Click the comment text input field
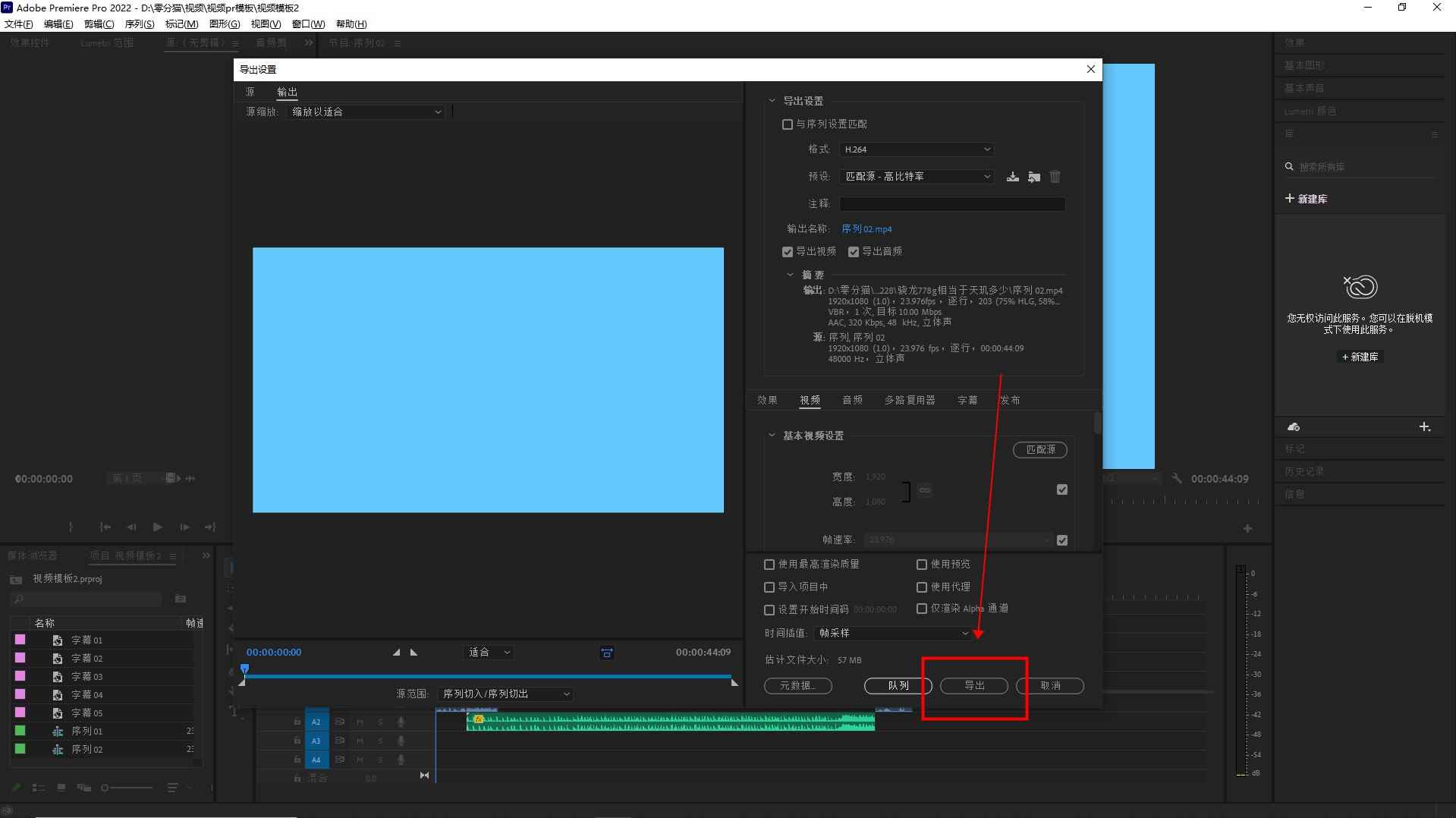The width and height of the screenshot is (1456, 818). point(951,204)
